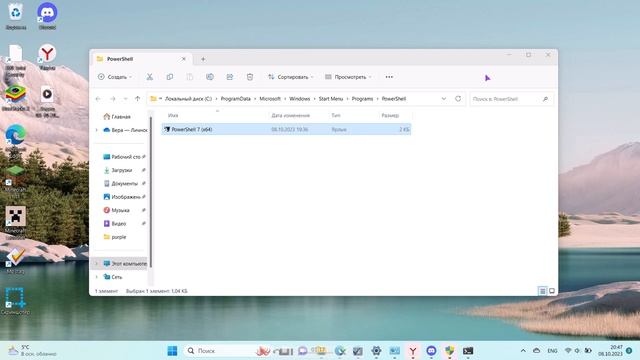Expand Сеть in navigation pane
640x360 pixels.
click(97, 277)
